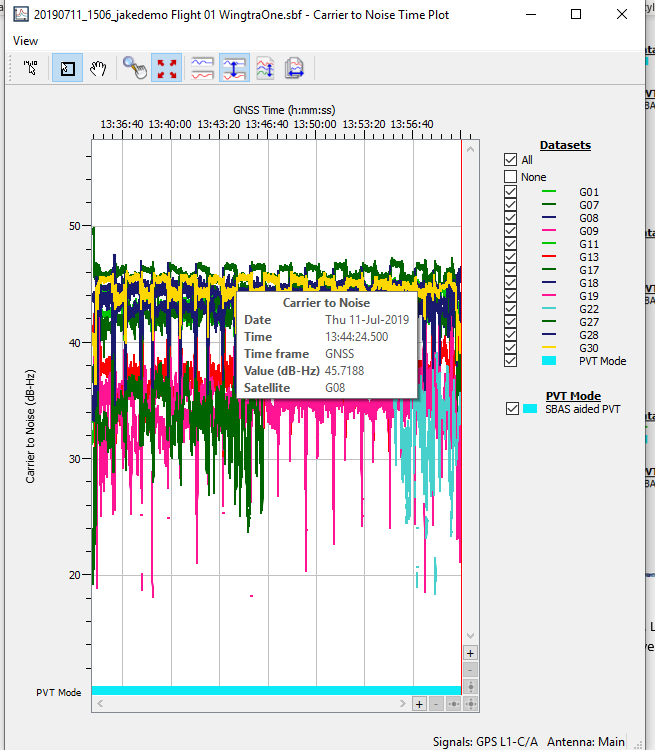Select the magnifier zoom tool
Viewport: 655px width, 750px height.
point(134,69)
